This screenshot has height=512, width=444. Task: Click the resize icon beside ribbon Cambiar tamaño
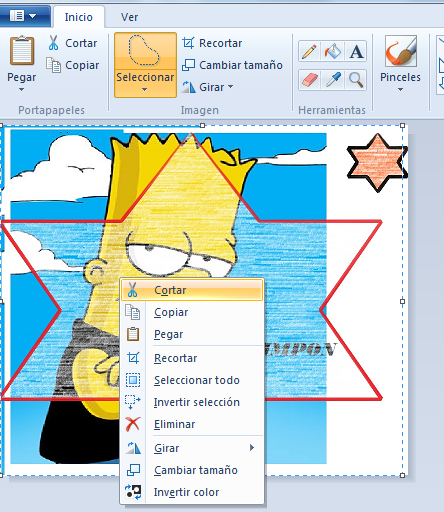[x=188, y=65]
